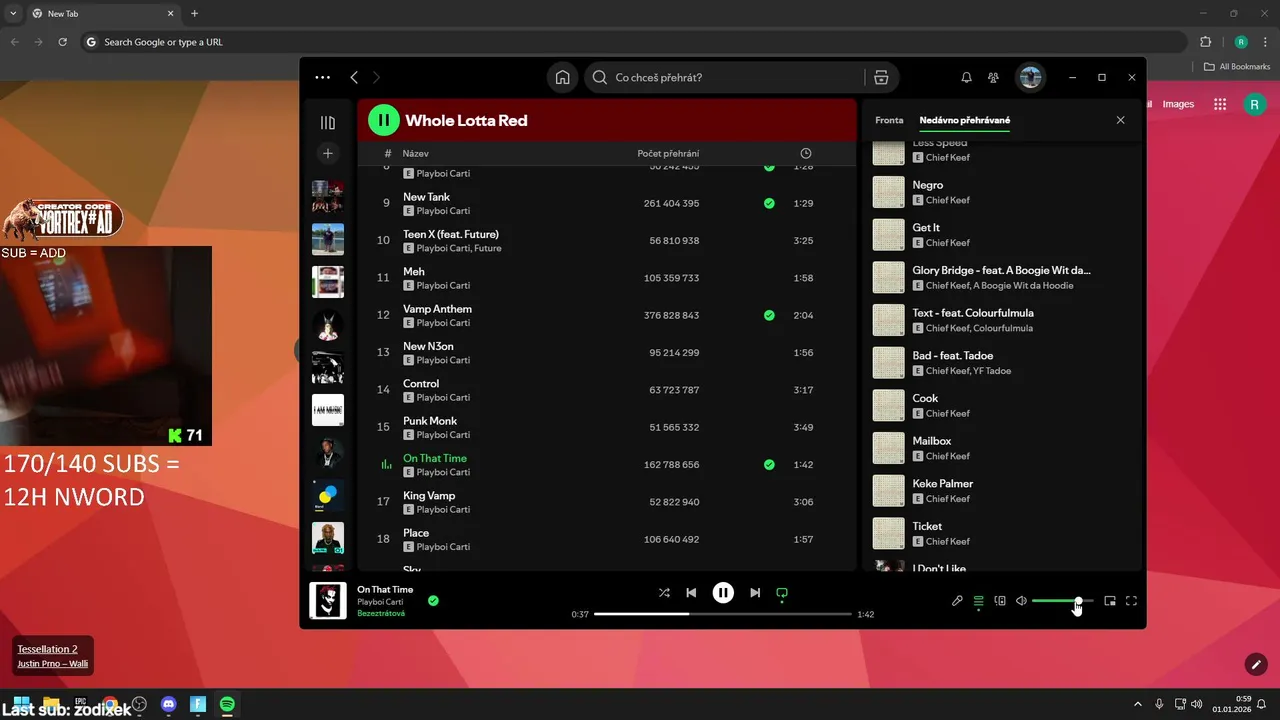Seek within the song progress bar

coord(723,614)
